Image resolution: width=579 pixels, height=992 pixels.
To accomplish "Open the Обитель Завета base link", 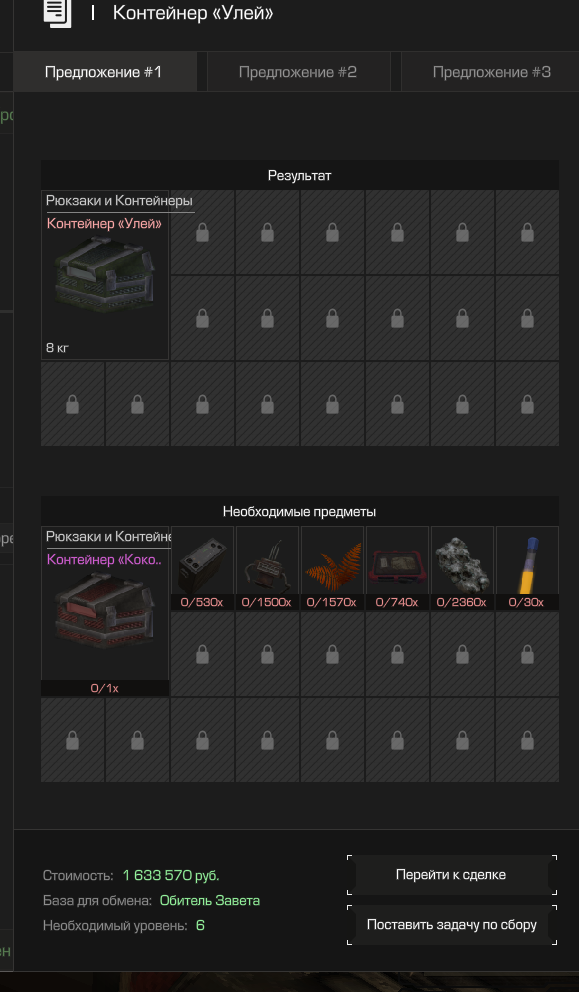I will 209,900.
